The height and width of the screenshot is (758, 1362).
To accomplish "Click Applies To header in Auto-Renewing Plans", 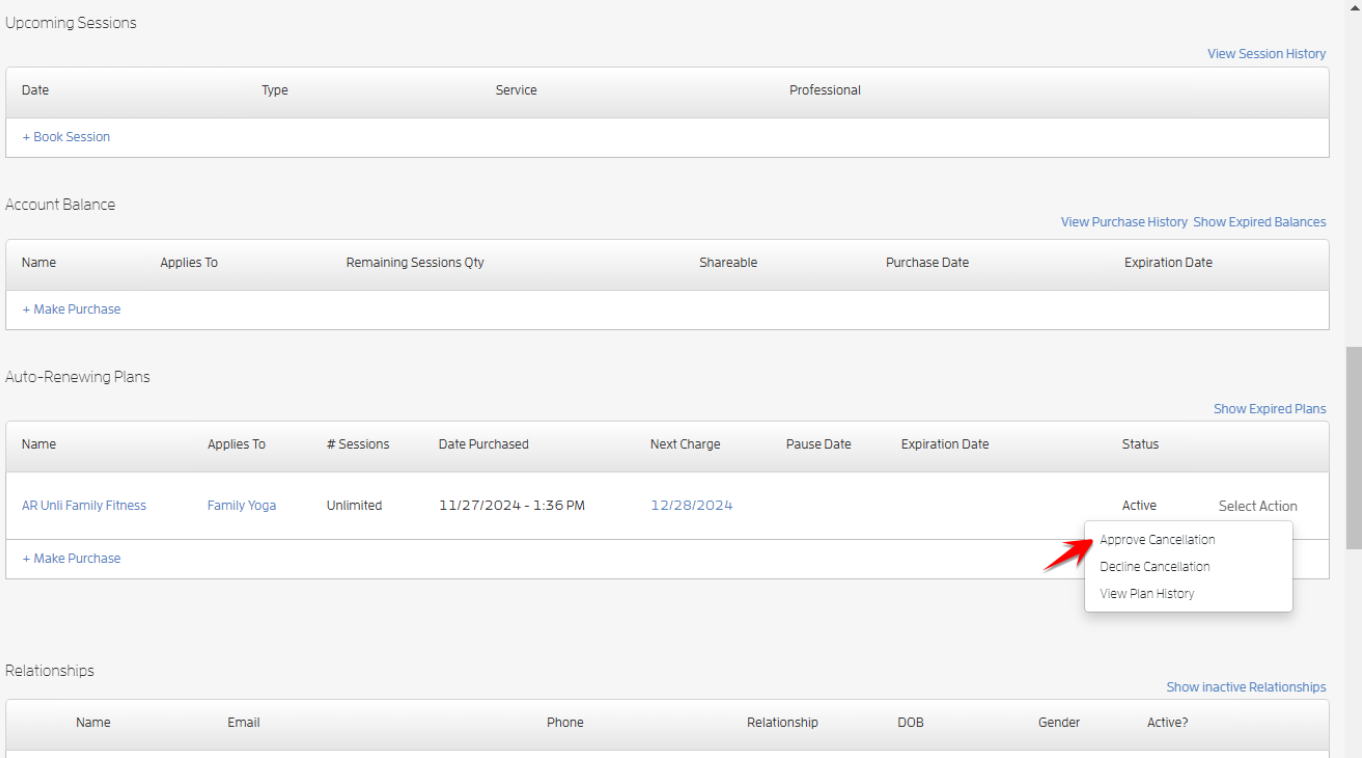I will click(x=236, y=444).
